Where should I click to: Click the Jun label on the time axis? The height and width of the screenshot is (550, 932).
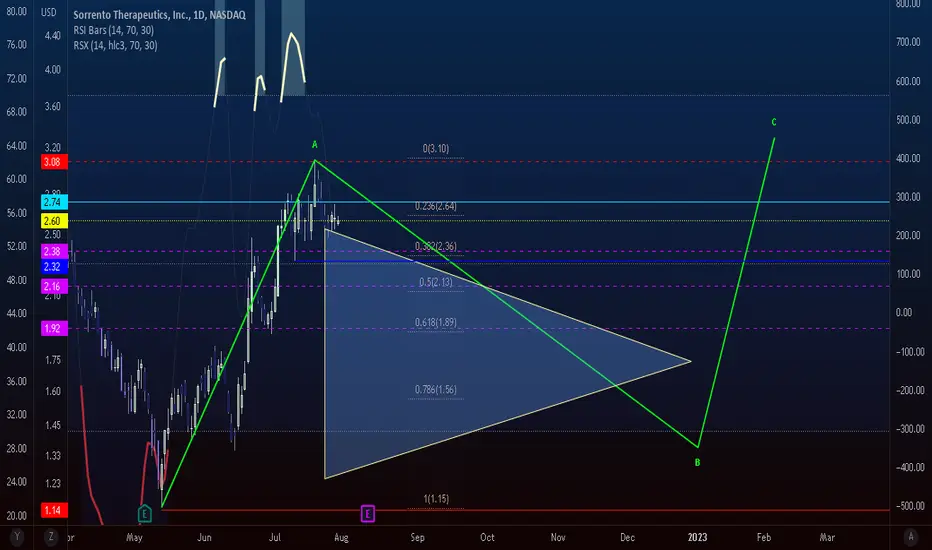click(x=204, y=538)
